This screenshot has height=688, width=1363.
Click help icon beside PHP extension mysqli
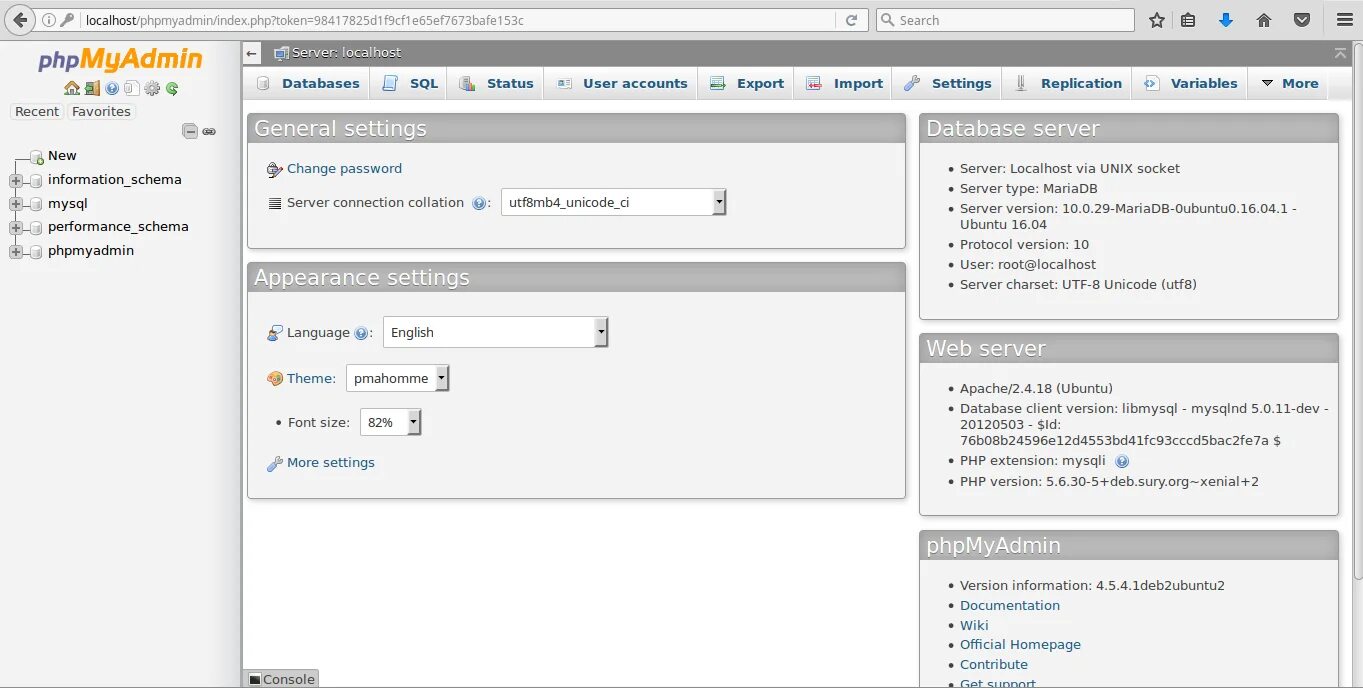tap(1122, 461)
